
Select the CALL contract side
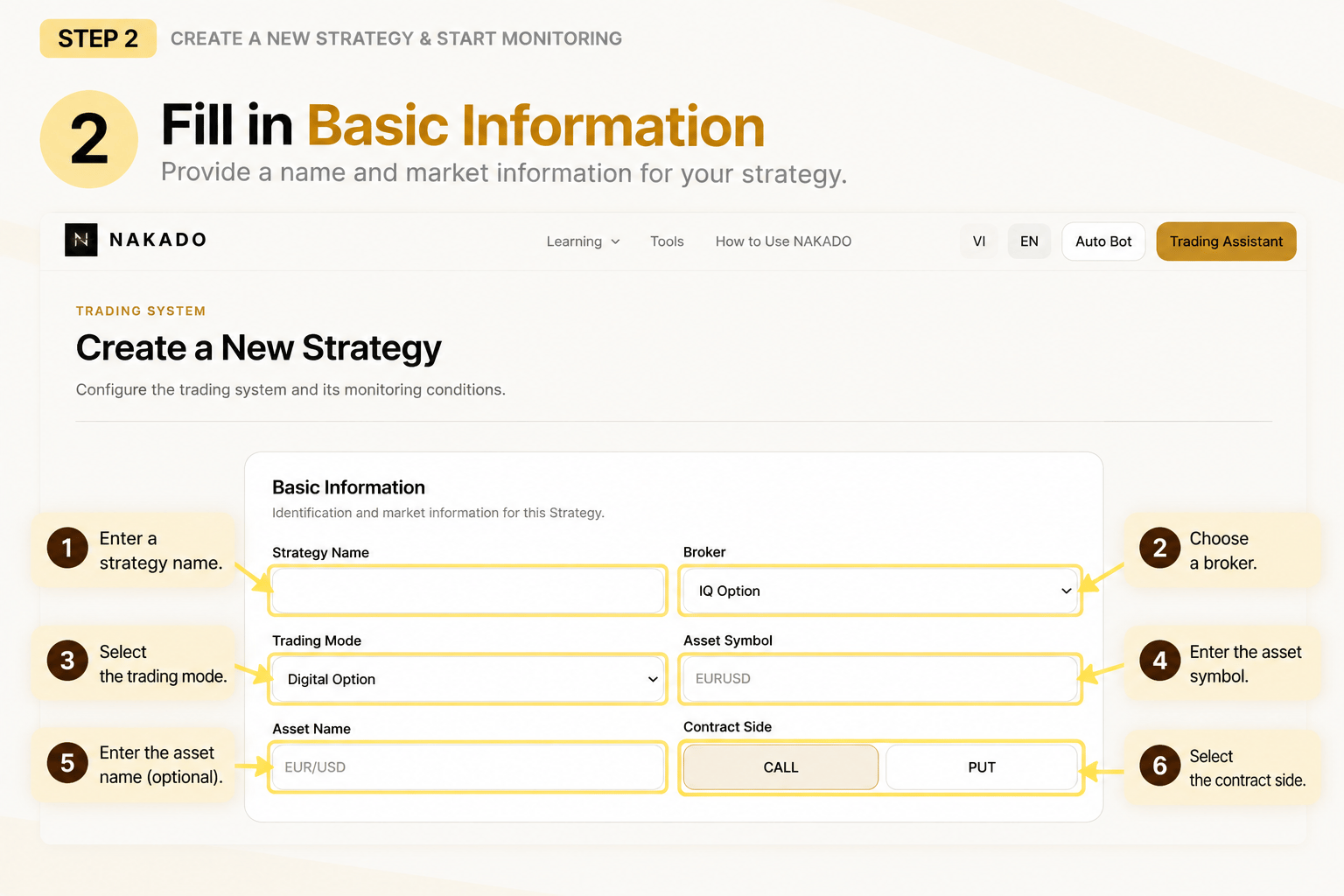[x=780, y=767]
